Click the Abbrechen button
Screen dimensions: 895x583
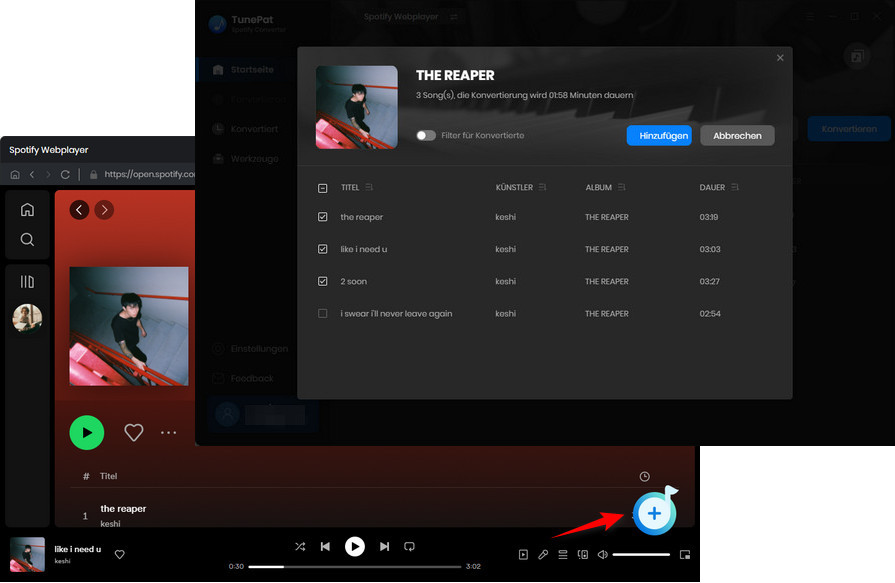click(737, 135)
